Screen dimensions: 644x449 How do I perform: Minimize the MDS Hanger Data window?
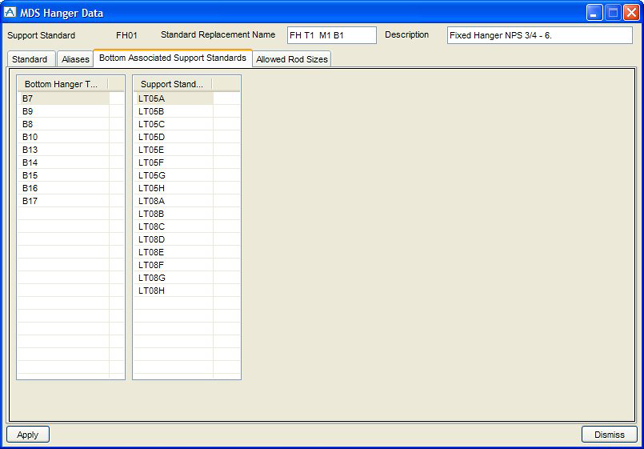tap(594, 13)
